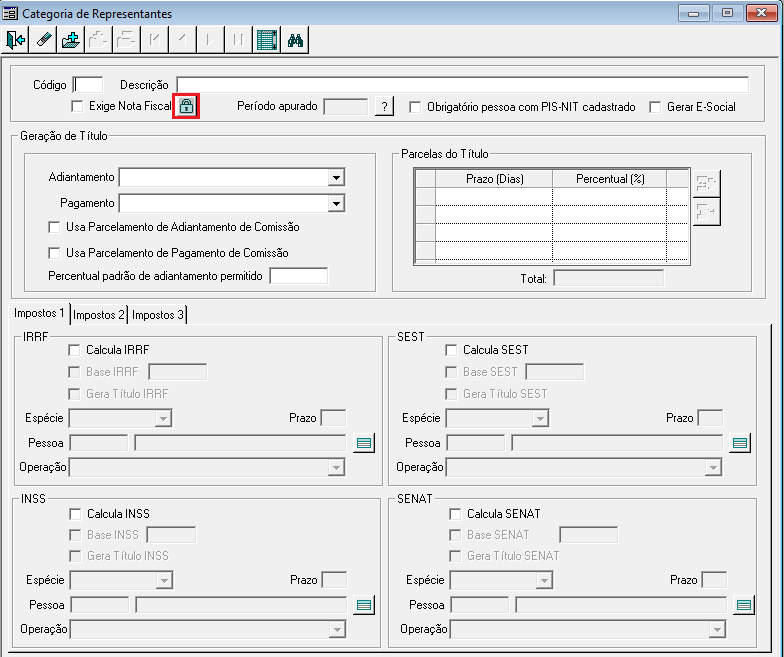Tick the Calcula SENAT checkbox
Viewport: 784px width, 657px height.
[x=455, y=514]
